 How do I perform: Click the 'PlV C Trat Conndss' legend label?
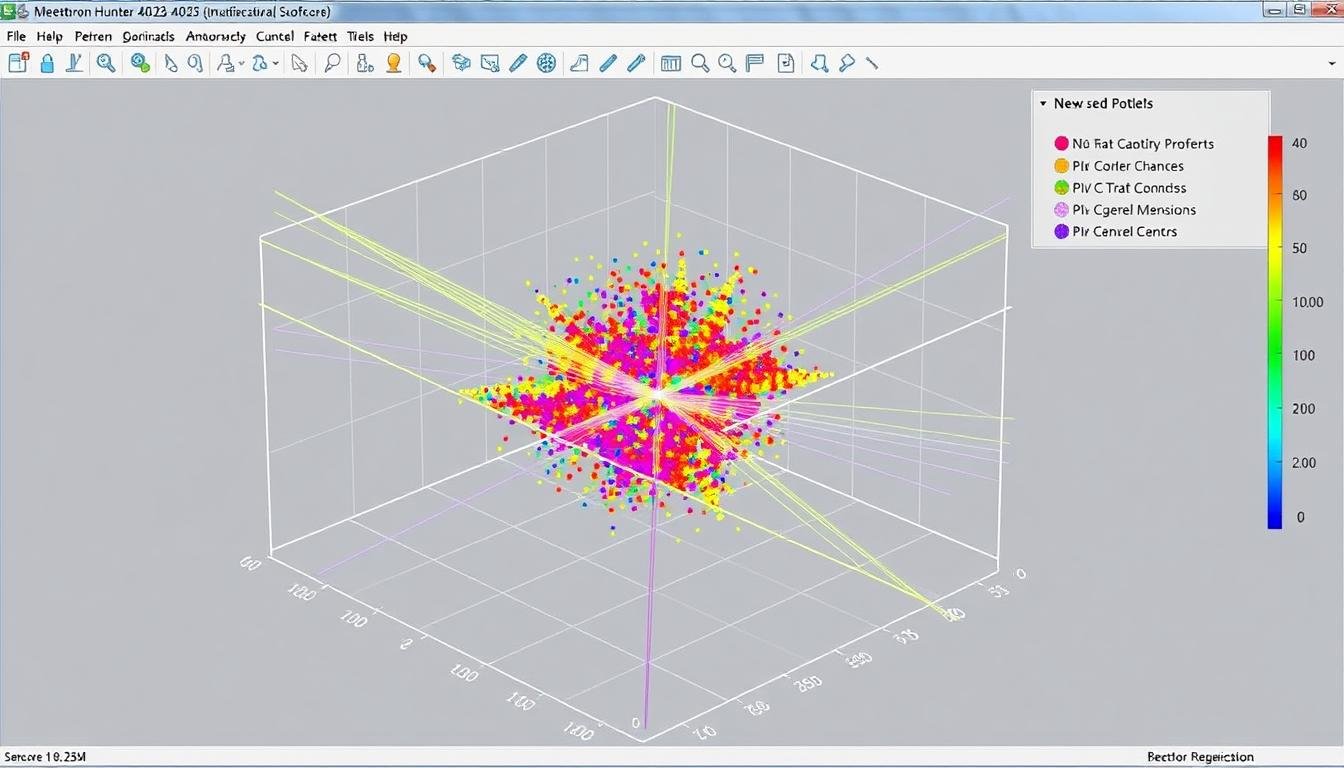tap(1129, 188)
